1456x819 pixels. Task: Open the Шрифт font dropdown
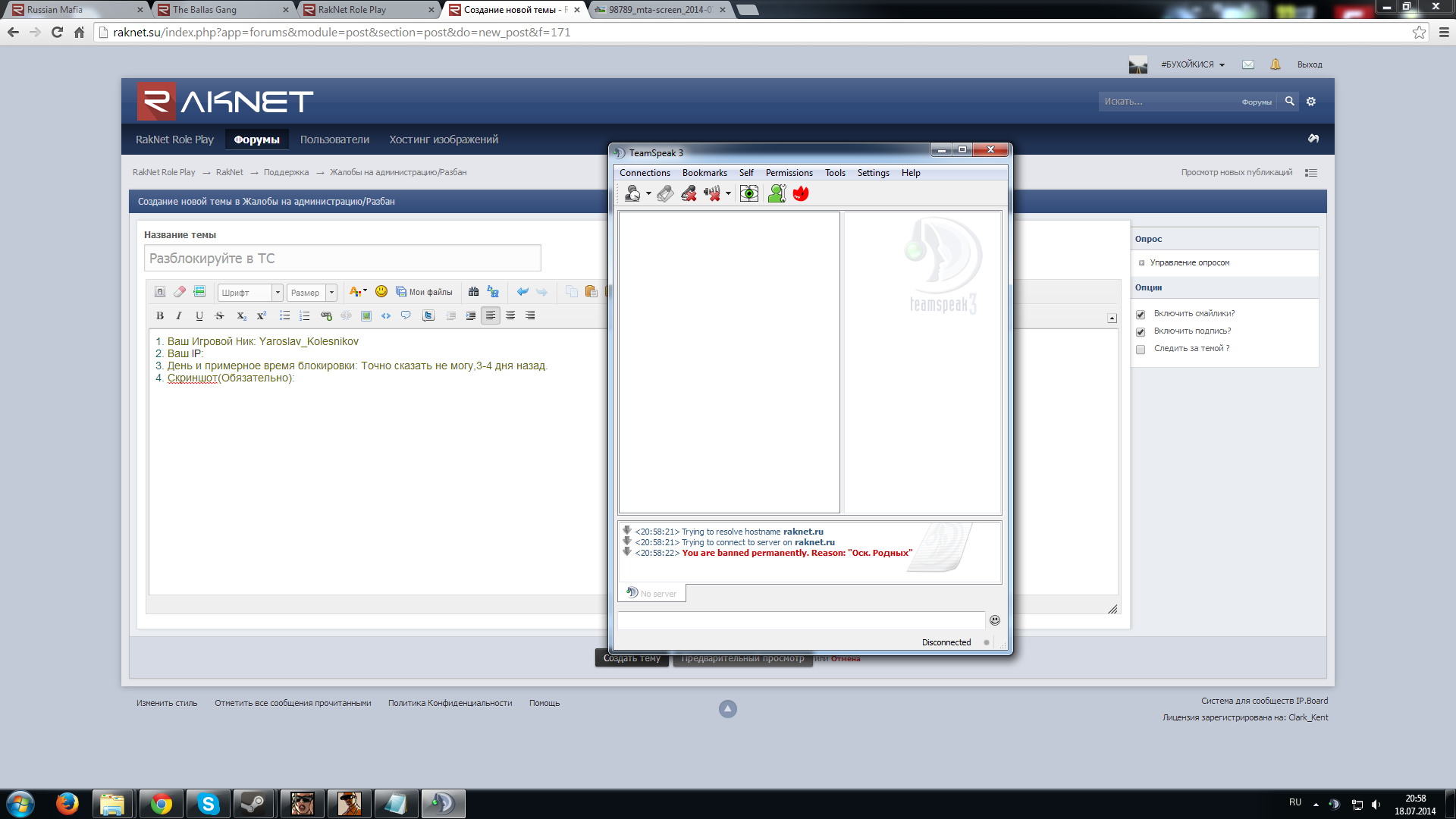[x=250, y=293]
